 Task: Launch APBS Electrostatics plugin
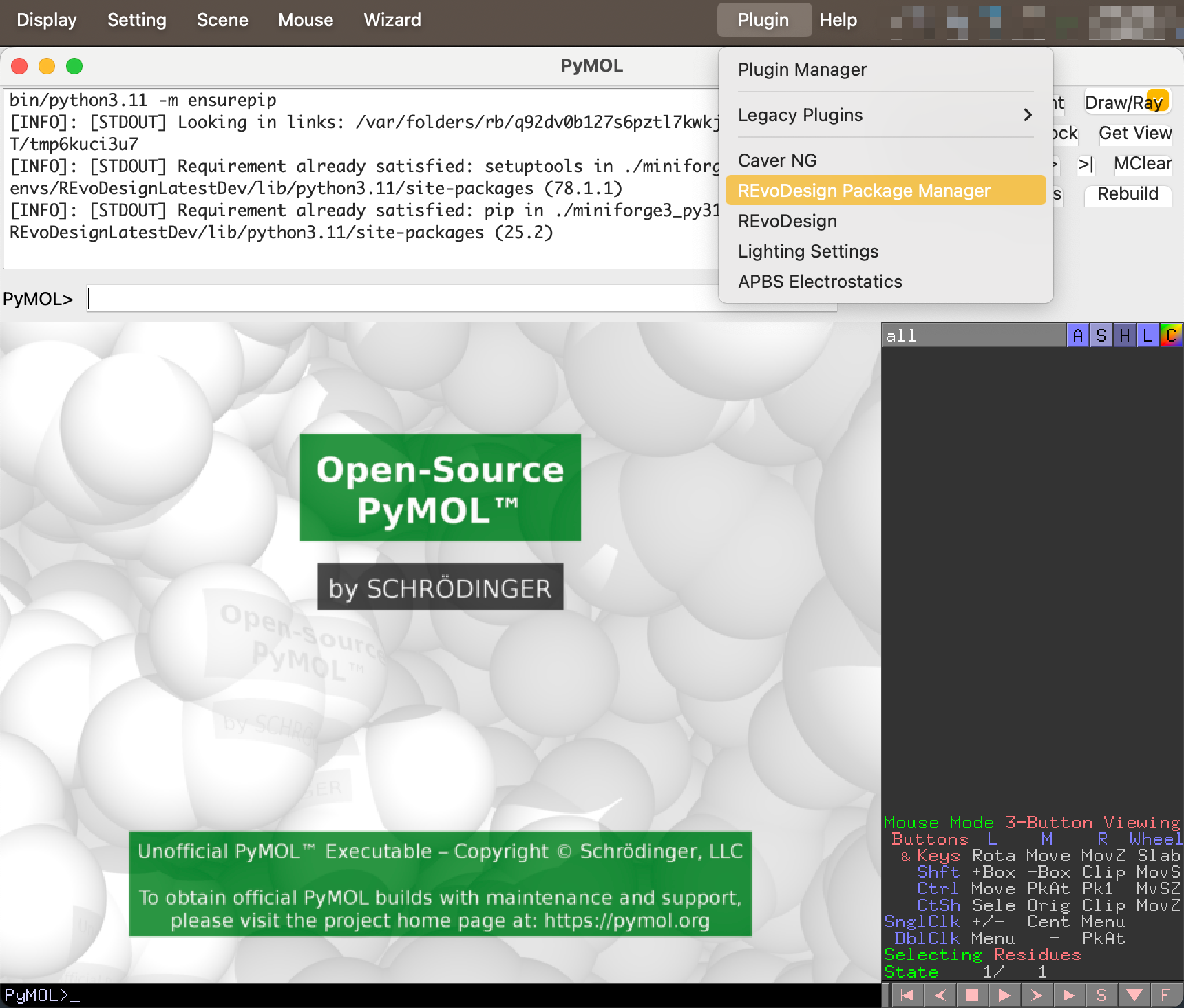[885, 282]
